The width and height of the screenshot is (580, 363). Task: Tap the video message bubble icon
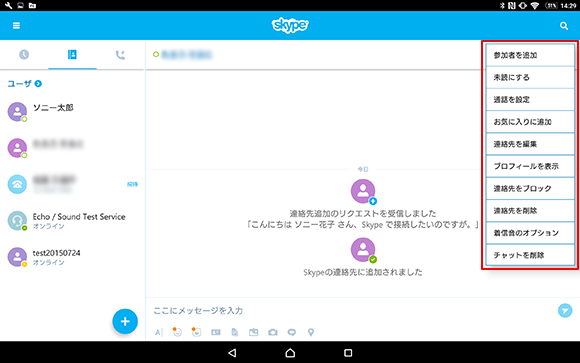click(292, 332)
